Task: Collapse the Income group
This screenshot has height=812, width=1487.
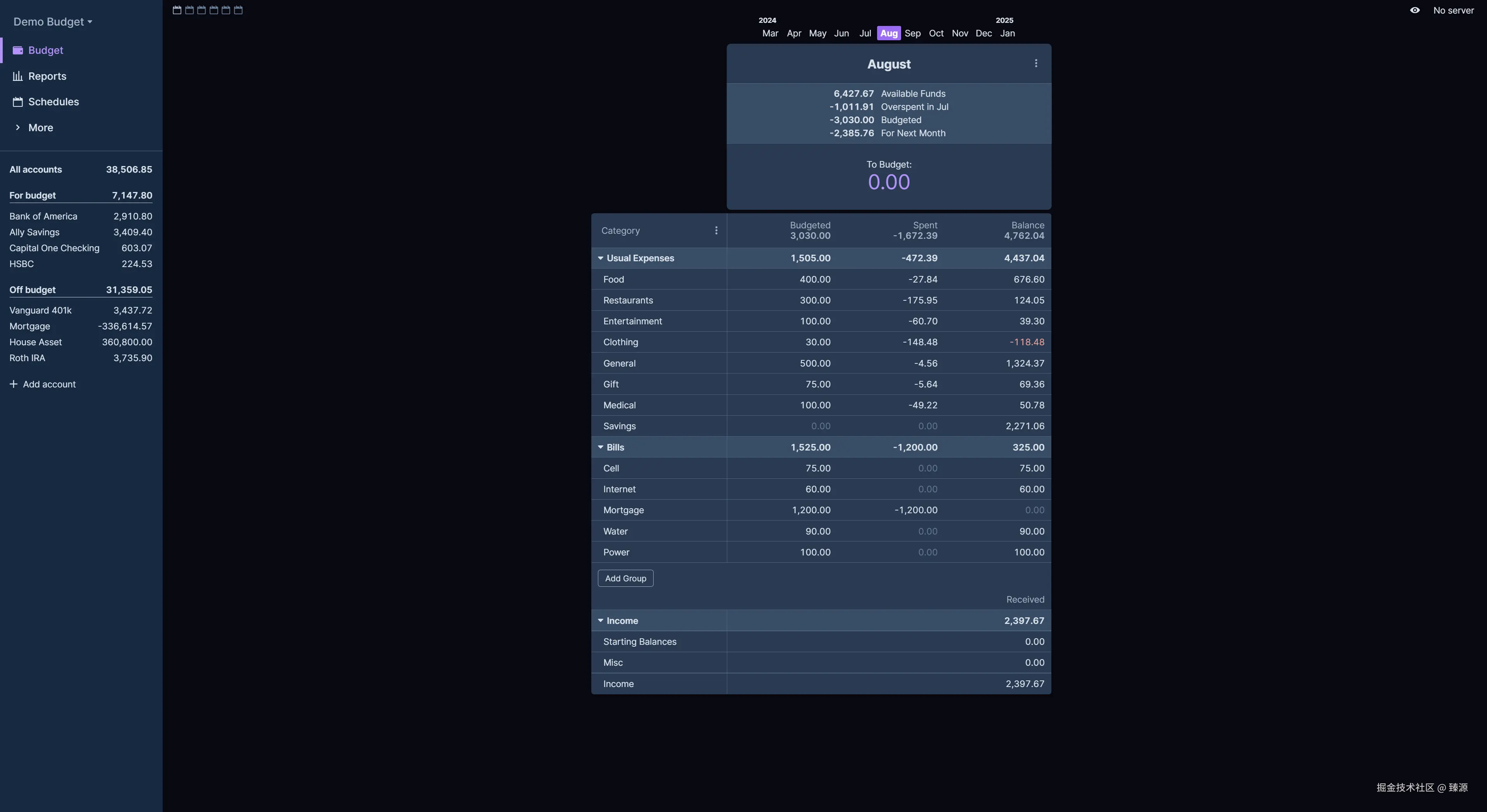Action: [600, 621]
